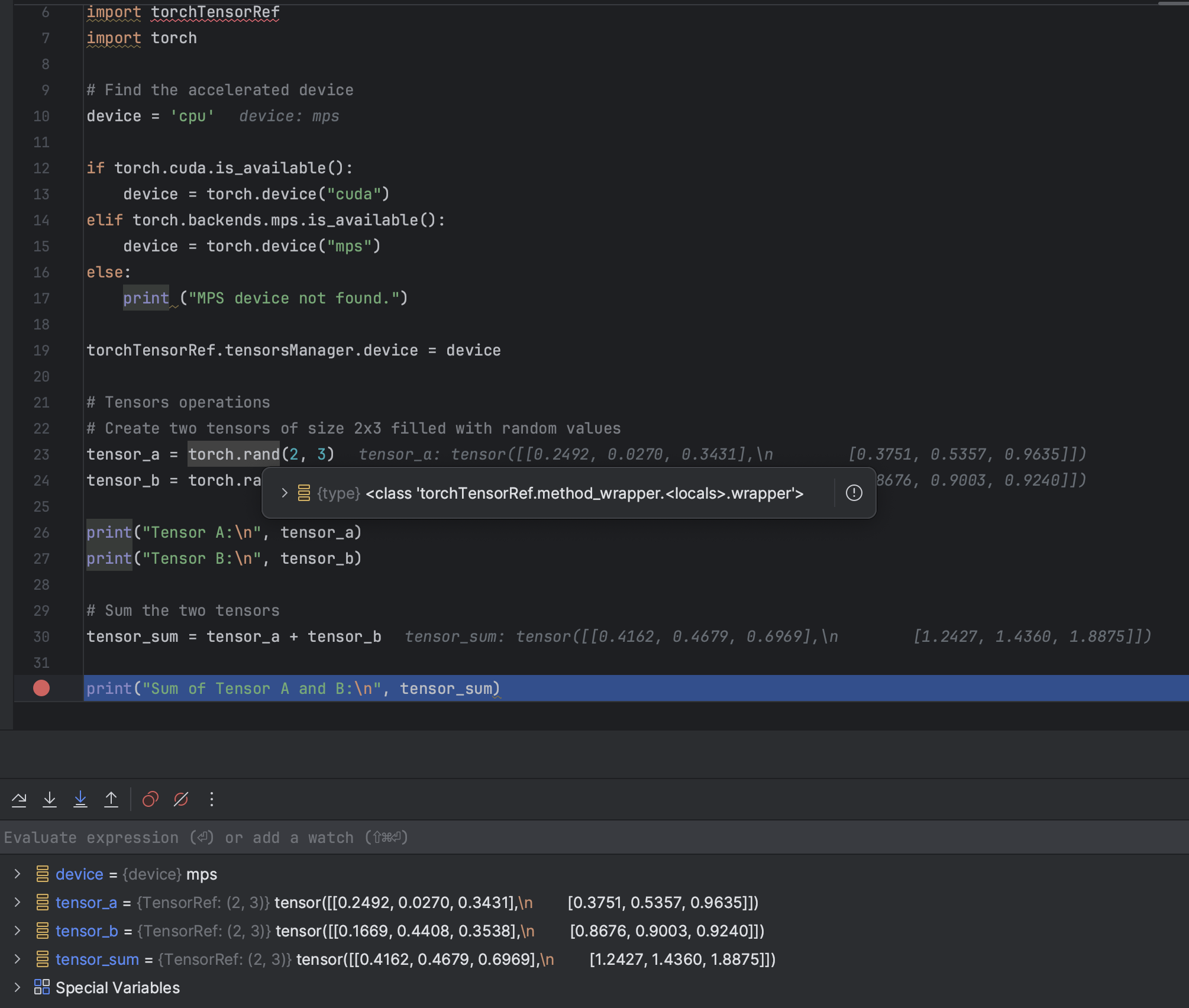Expand the tensor_sum variable node
Viewport: 1189px width, 1008px height.
(x=17, y=959)
